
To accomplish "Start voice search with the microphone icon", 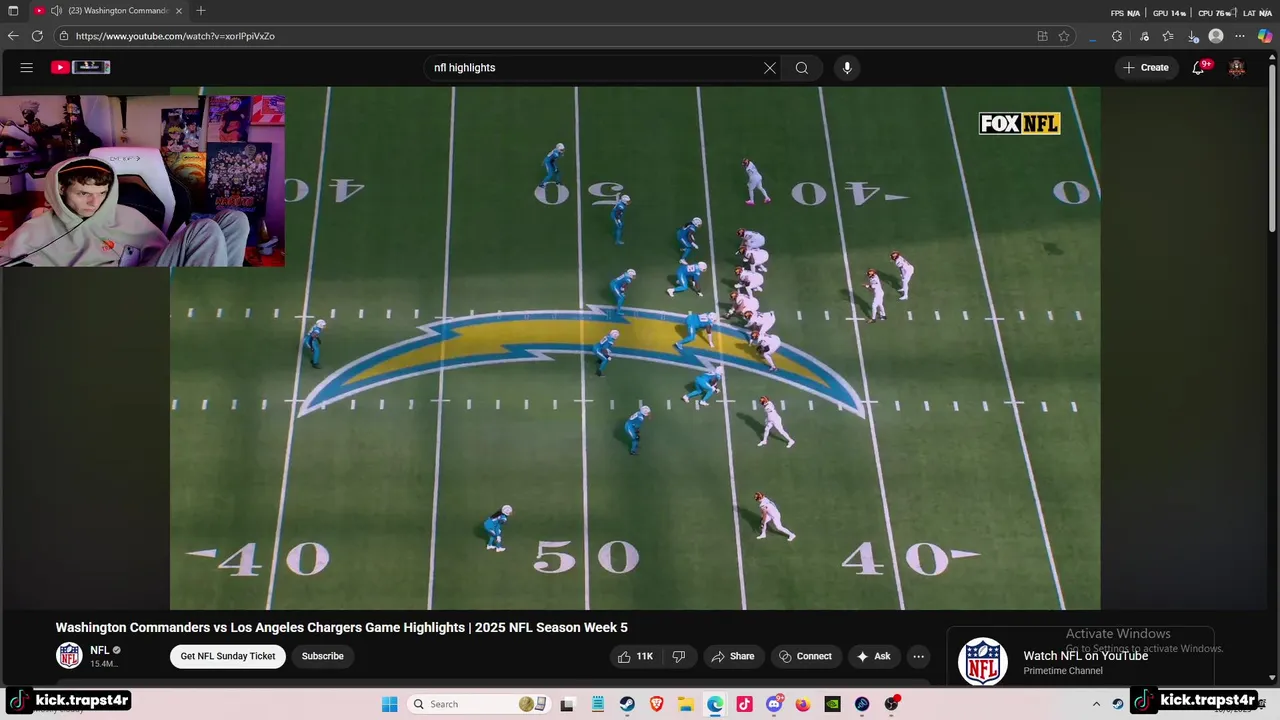I will coord(847,68).
